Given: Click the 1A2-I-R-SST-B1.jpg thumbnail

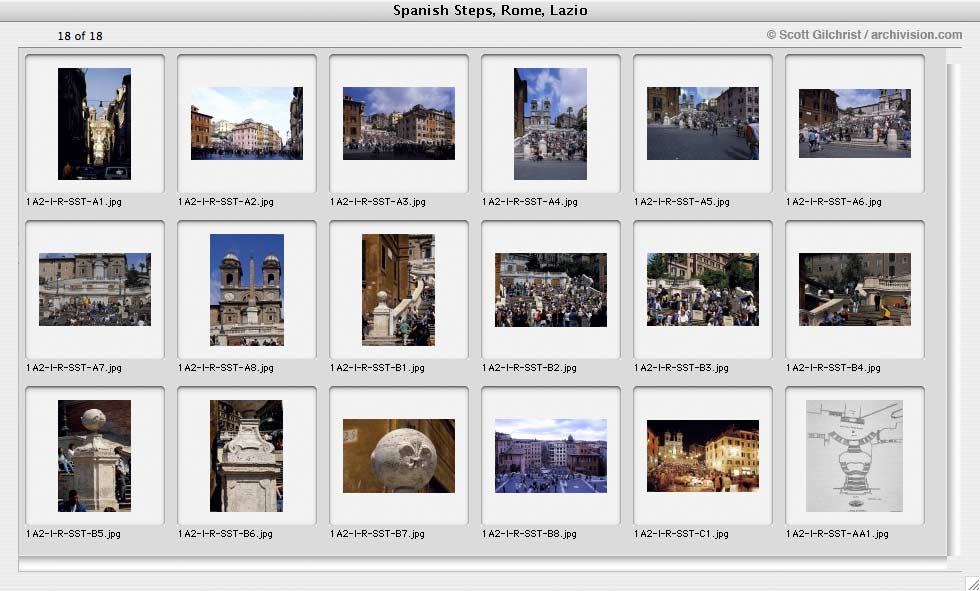Looking at the screenshot, I should click(399, 290).
